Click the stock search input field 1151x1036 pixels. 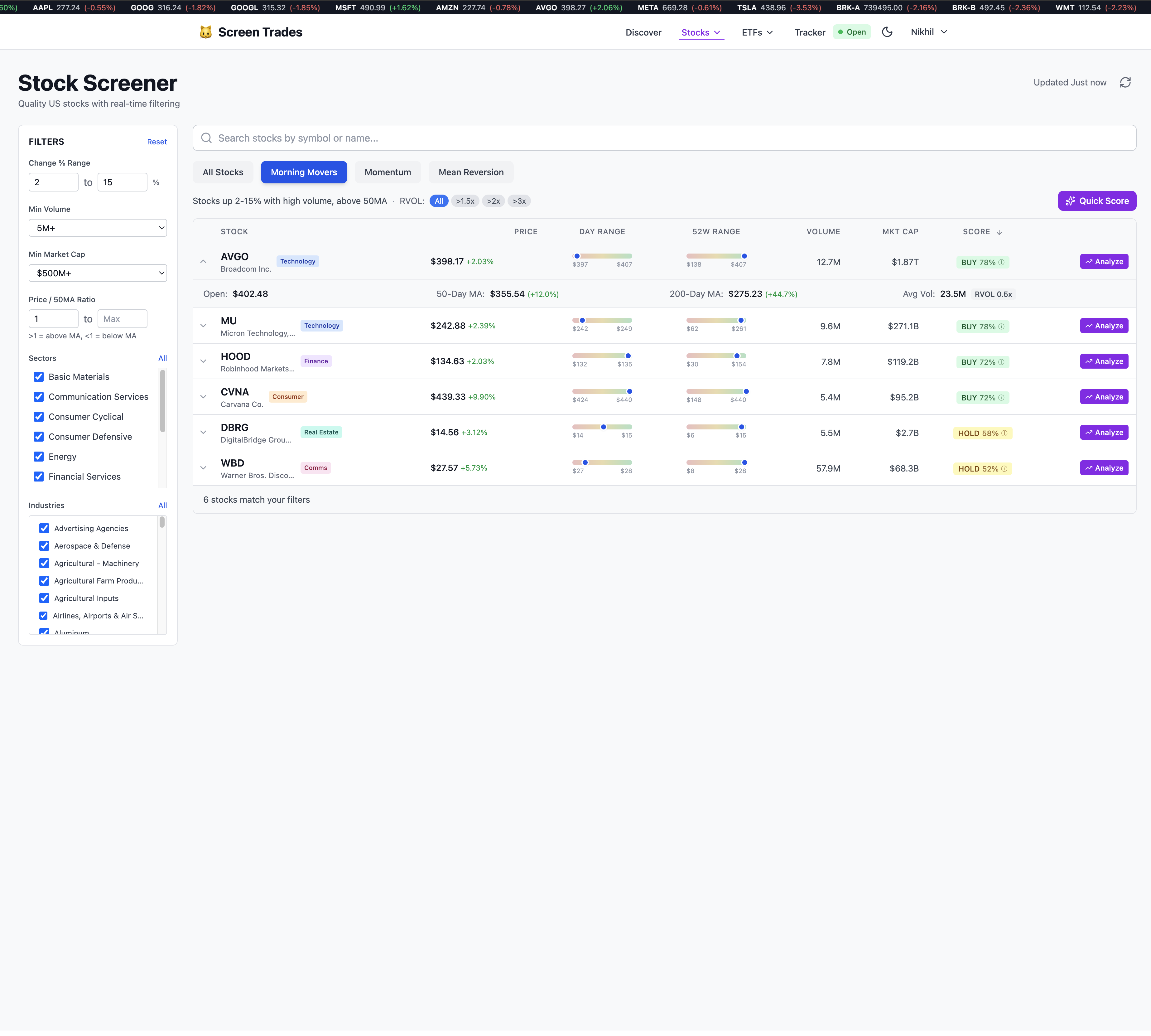click(665, 138)
